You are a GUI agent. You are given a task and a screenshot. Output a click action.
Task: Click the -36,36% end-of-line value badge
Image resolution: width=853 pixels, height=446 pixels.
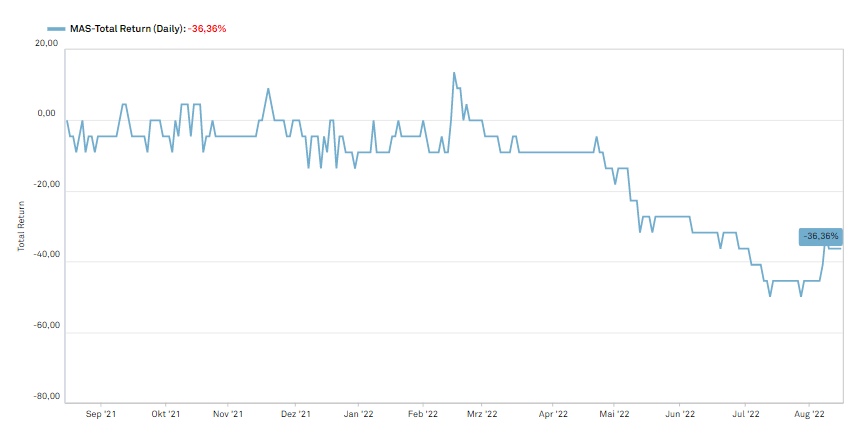coord(820,237)
